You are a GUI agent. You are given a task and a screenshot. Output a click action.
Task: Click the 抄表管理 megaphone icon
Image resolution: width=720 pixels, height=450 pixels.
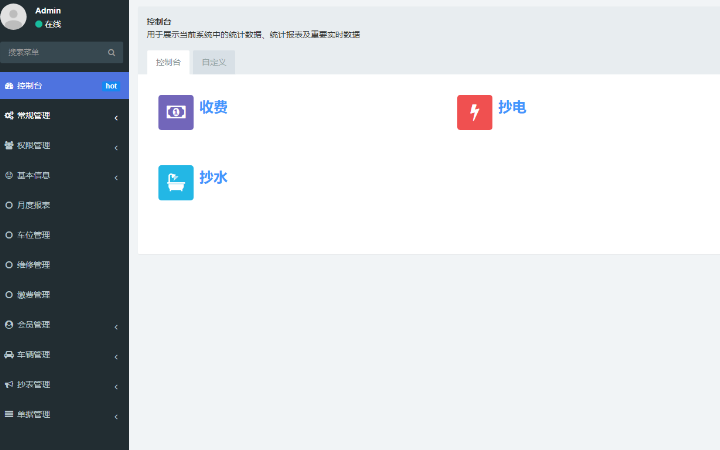(9, 385)
